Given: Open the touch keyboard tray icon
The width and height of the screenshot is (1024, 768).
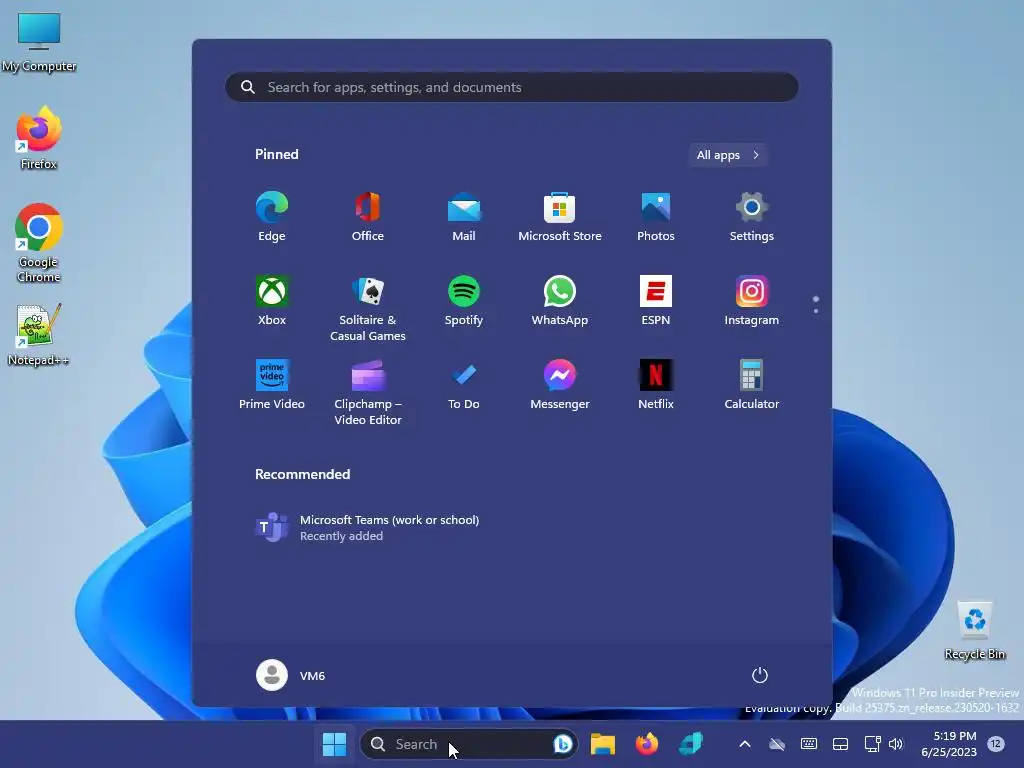Looking at the screenshot, I should tap(808, 744).
